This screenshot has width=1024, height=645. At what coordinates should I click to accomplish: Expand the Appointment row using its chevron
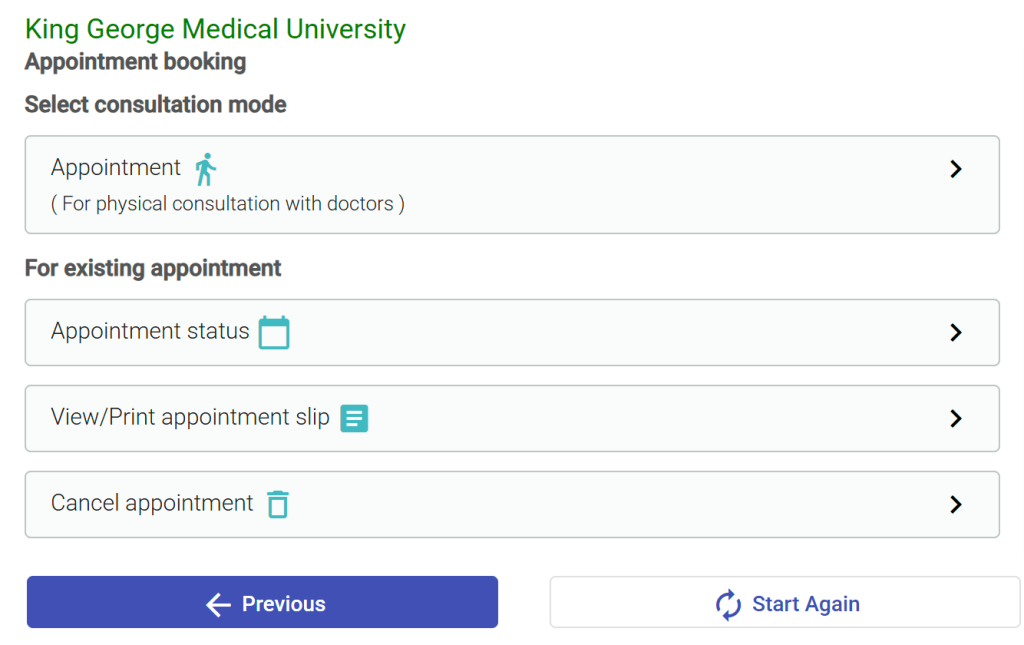pos(955,169)
